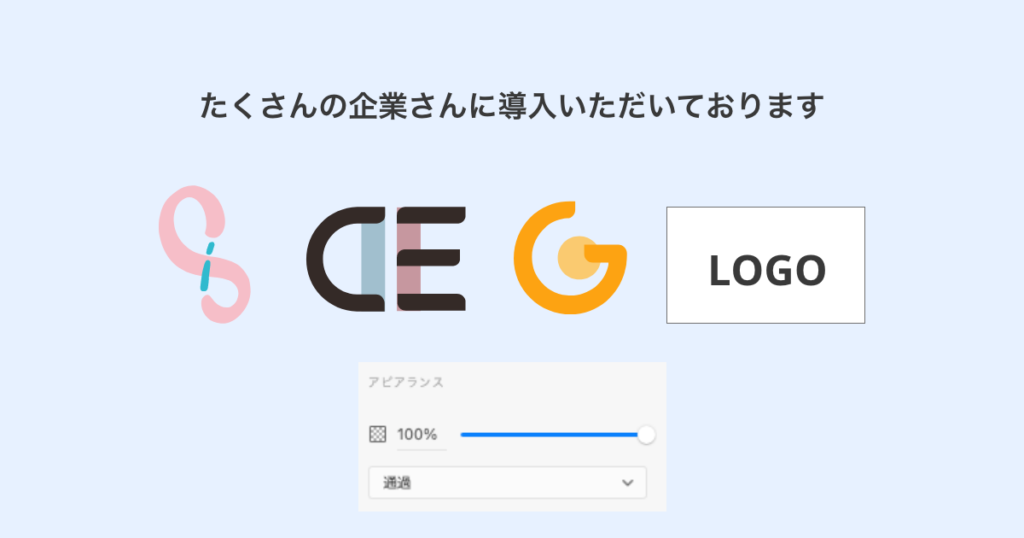Click the アピアランス panel heading
The height and width of the screenshot is (538, 1024).
click(x=406, y=382)
